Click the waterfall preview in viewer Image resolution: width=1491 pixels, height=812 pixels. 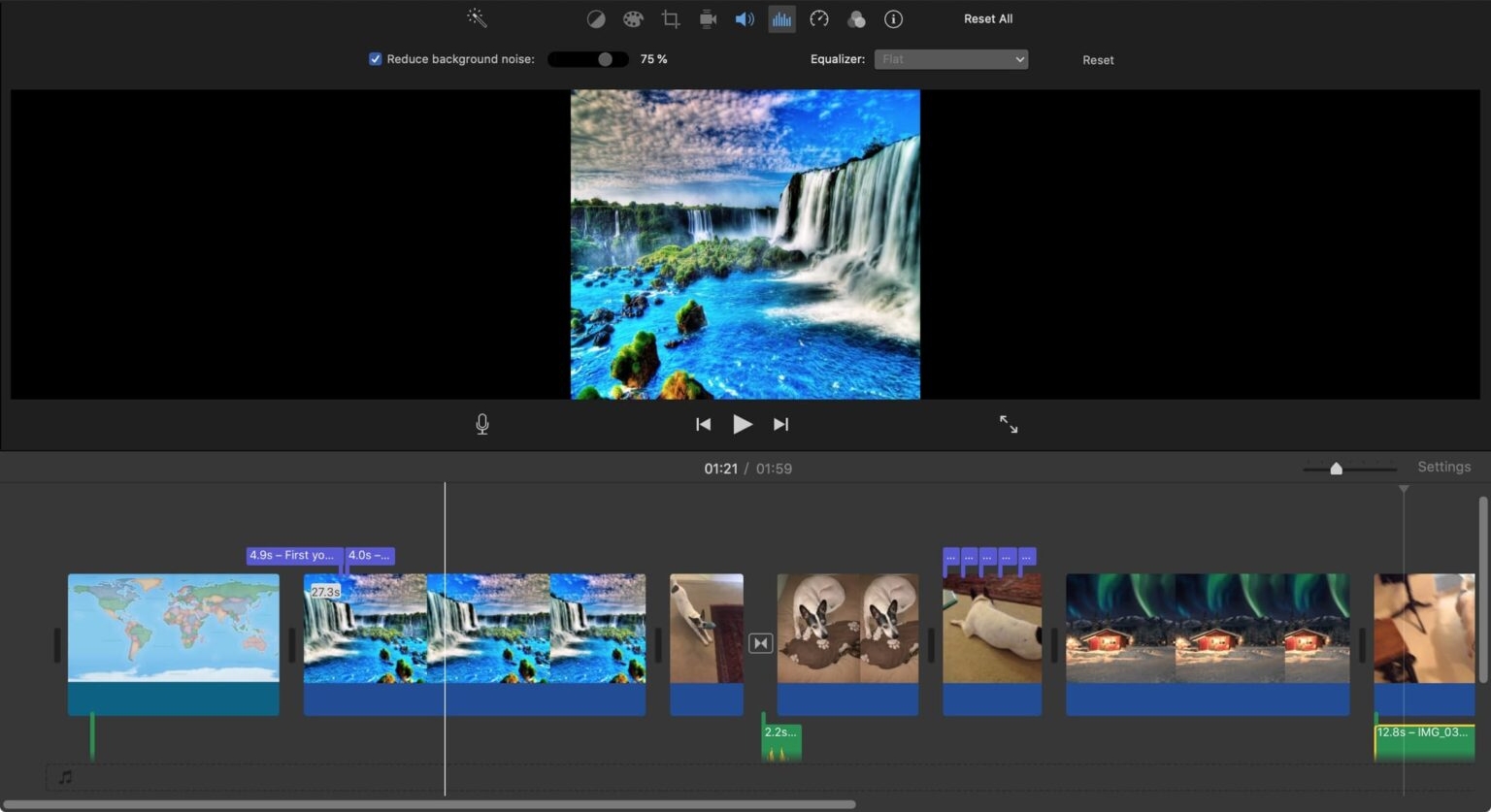pyautogui.click(x=745, y=244)
